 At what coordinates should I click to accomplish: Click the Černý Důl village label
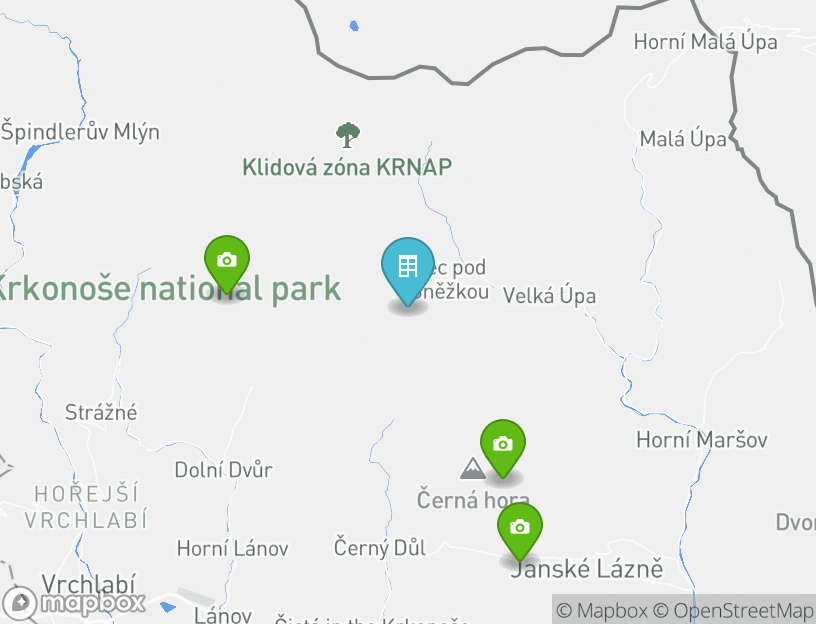(379, 548)
